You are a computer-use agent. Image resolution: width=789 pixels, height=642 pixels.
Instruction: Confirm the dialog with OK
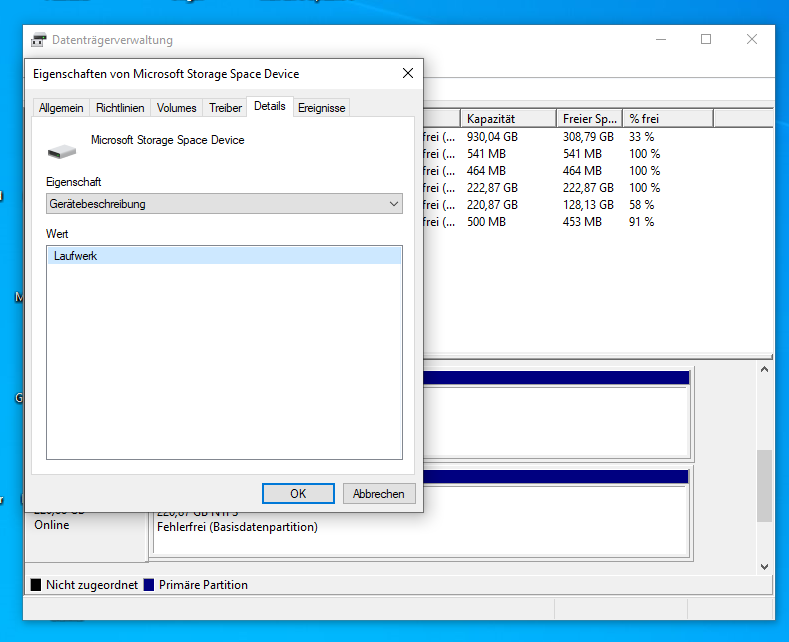[298, 494]
